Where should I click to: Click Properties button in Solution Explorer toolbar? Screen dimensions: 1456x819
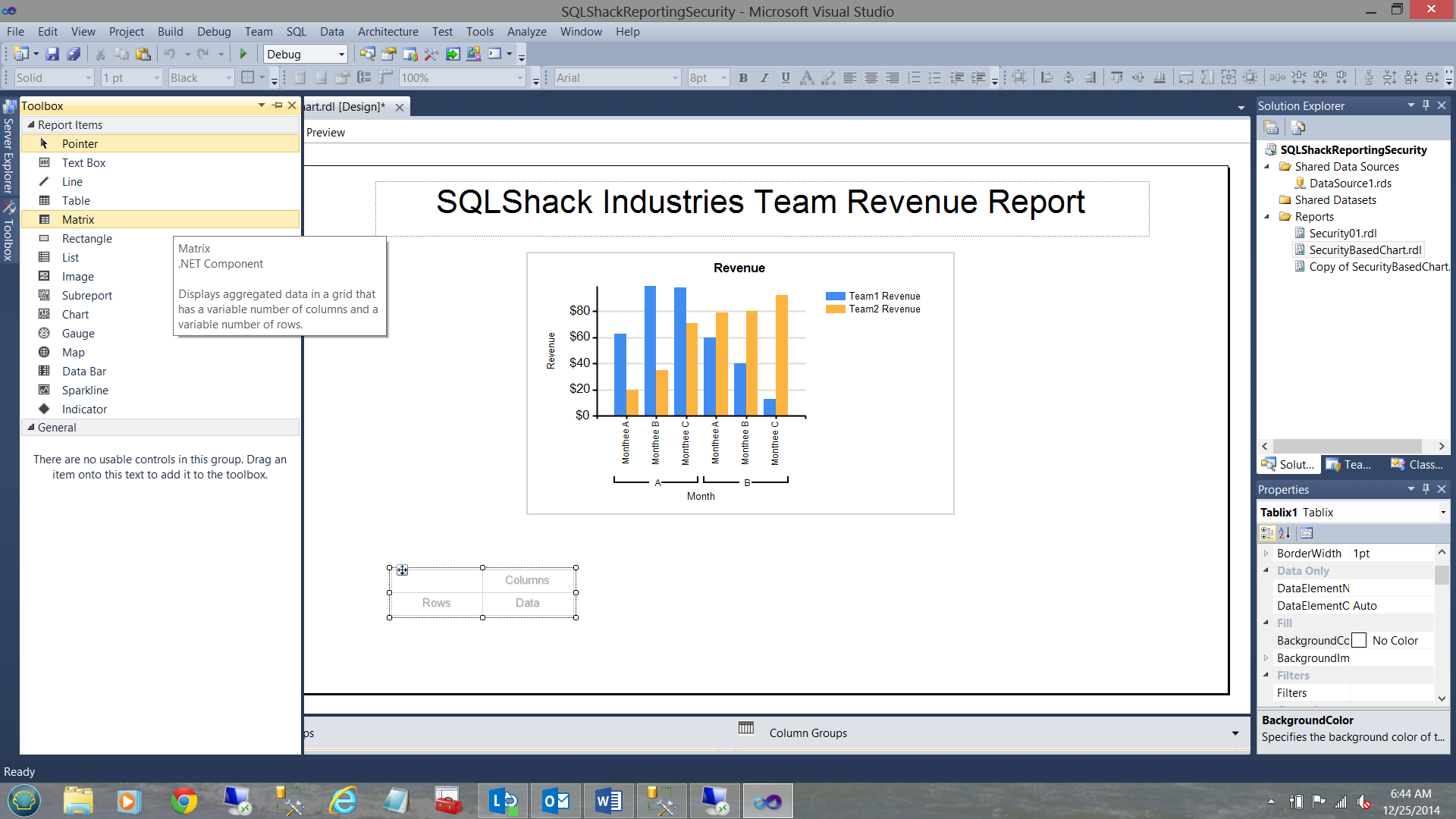[1271, 127]
